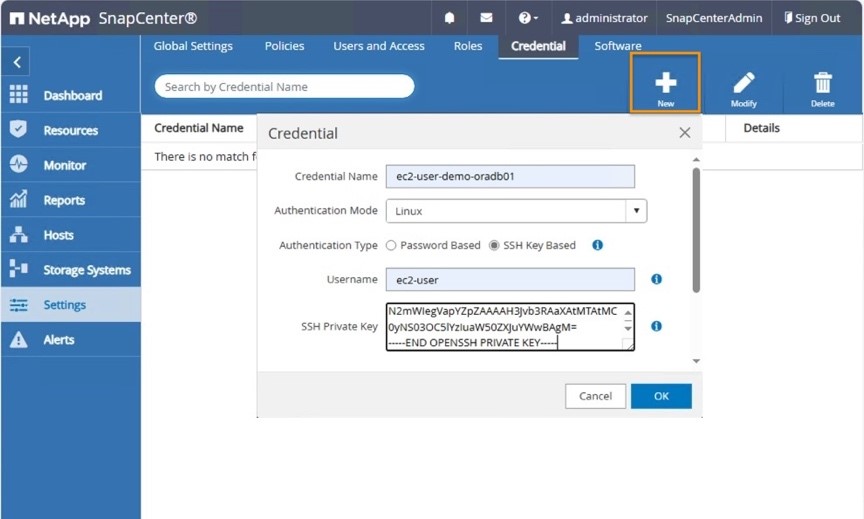The width and height of the screenshot is (864, 519).
Task: Click the OK button
Action: tap(661, 396)
